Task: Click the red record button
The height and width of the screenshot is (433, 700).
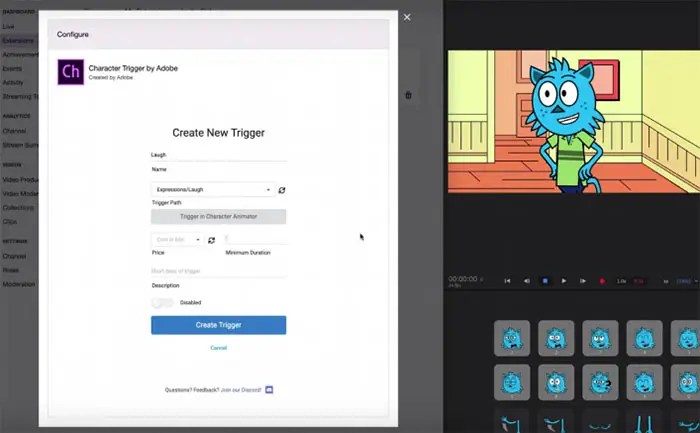Action: [602, 281]
